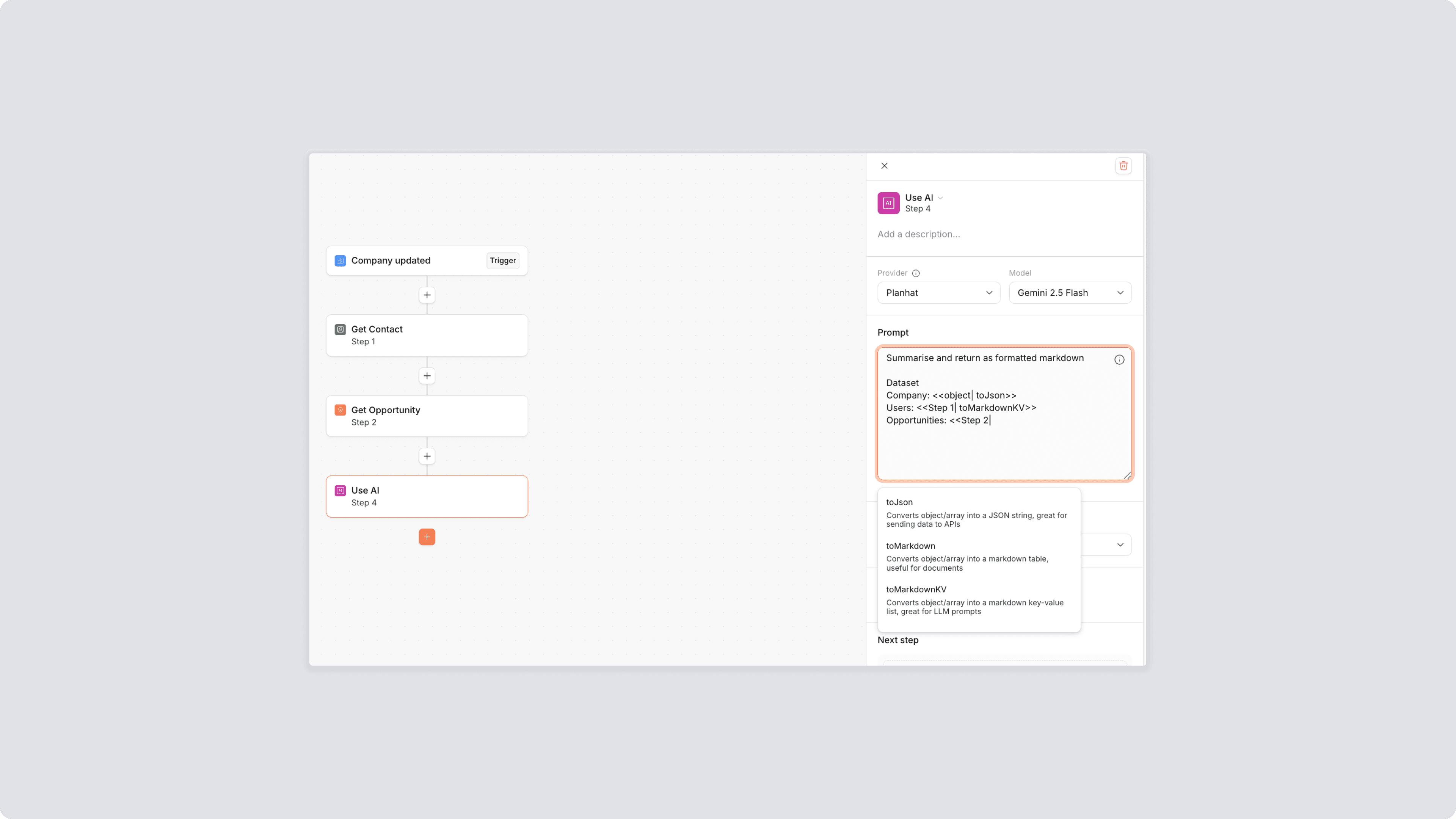
Task: Close the step configuration panel
Action: pos(884,166)
